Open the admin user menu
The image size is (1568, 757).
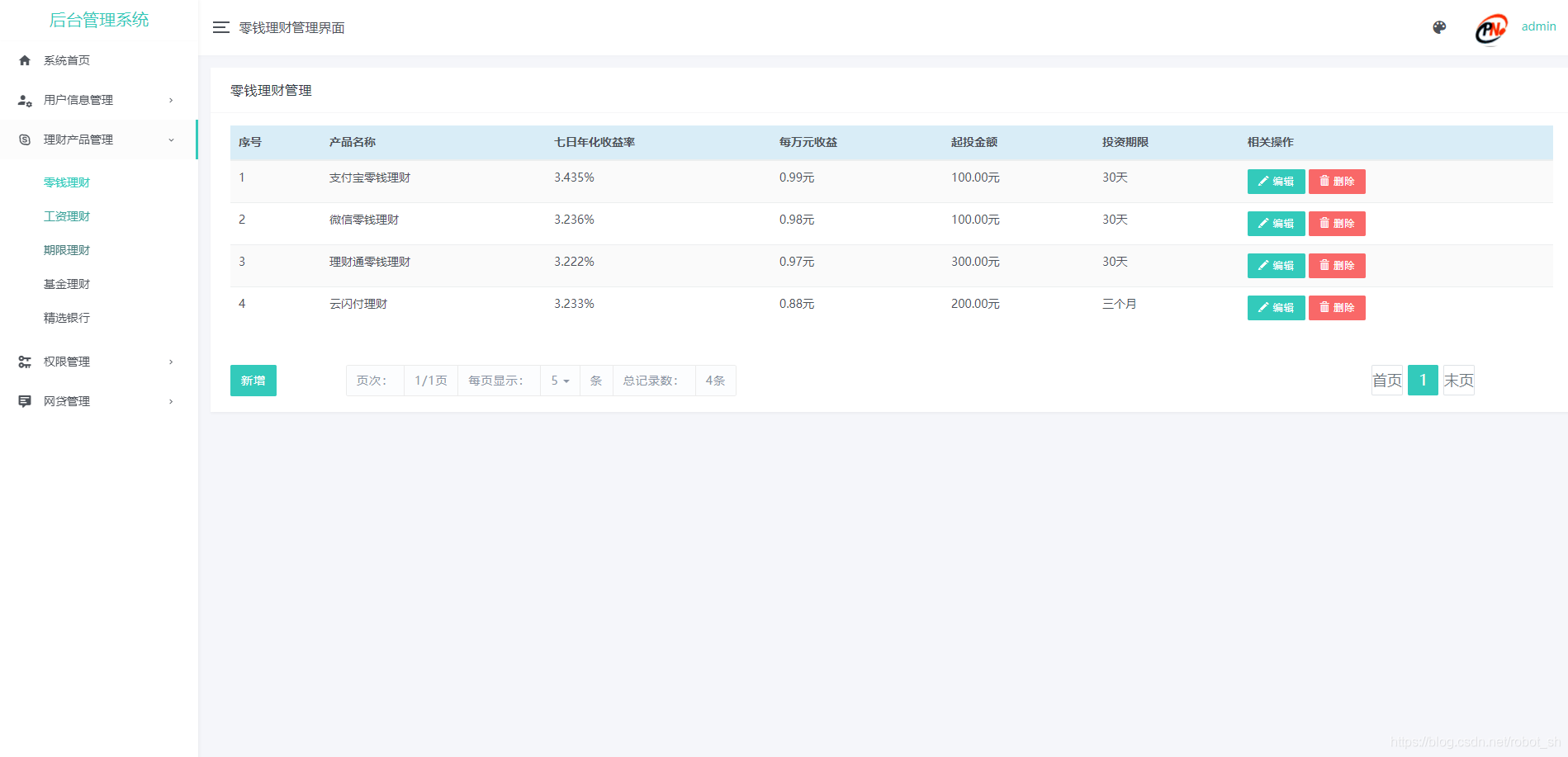coord(1538,26)
